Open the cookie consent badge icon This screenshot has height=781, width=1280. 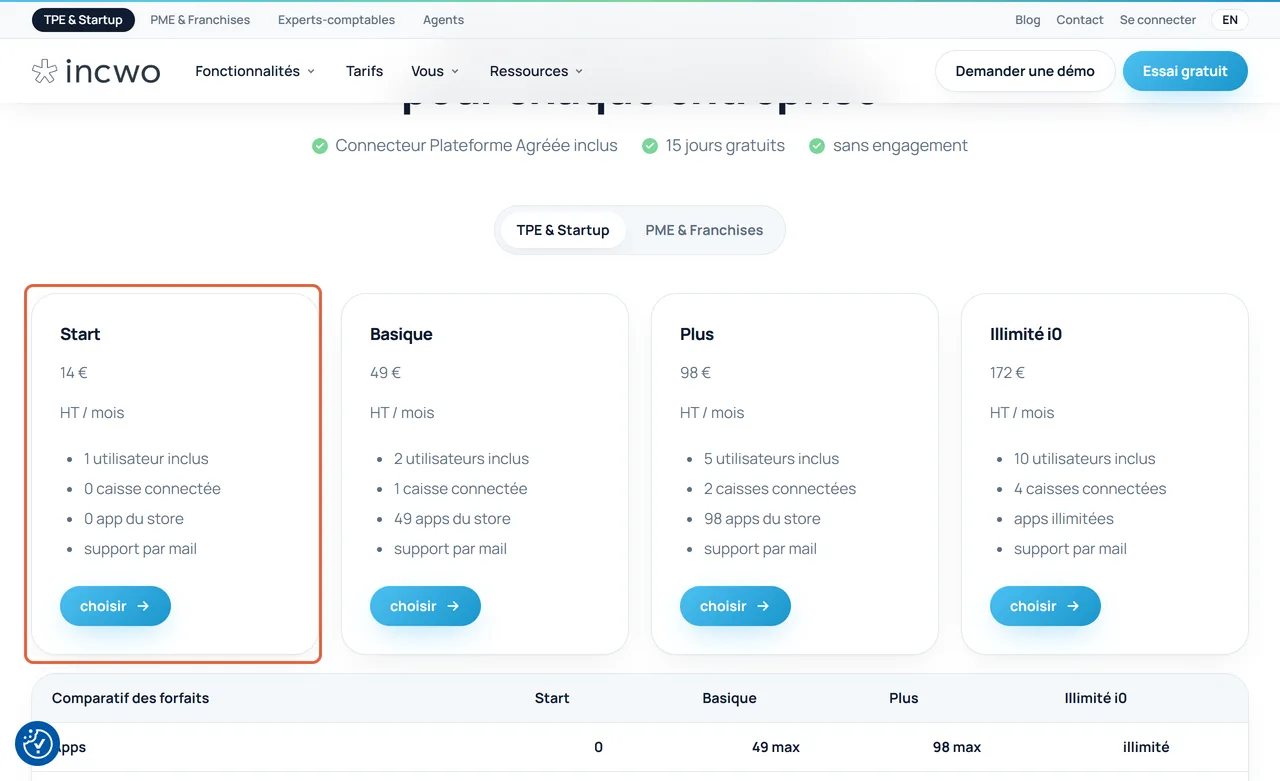tap(38, 744)
